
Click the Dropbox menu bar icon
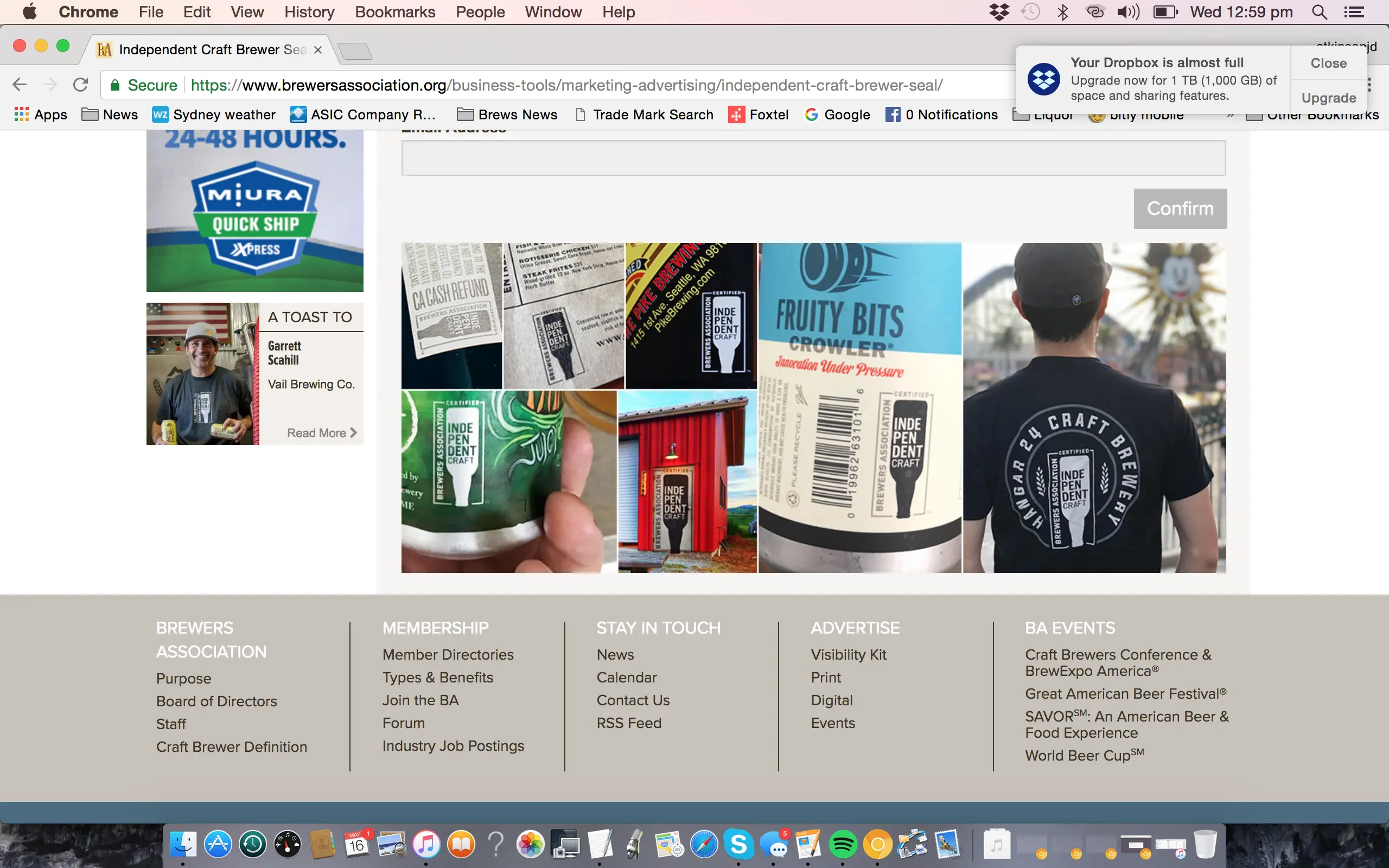pyautogui.click(x=999, y=12)
